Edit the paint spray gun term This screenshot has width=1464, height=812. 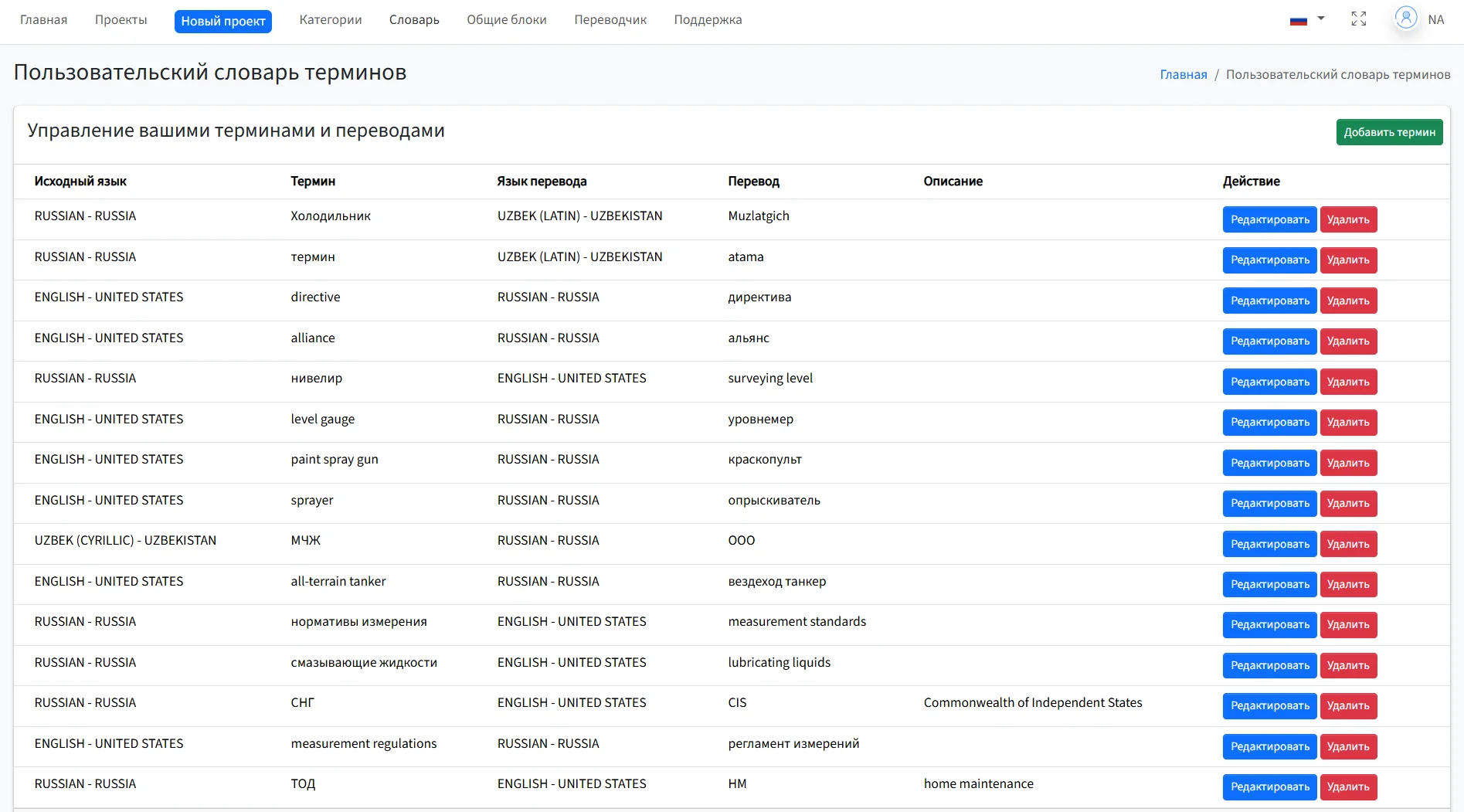click(1269, 463)
